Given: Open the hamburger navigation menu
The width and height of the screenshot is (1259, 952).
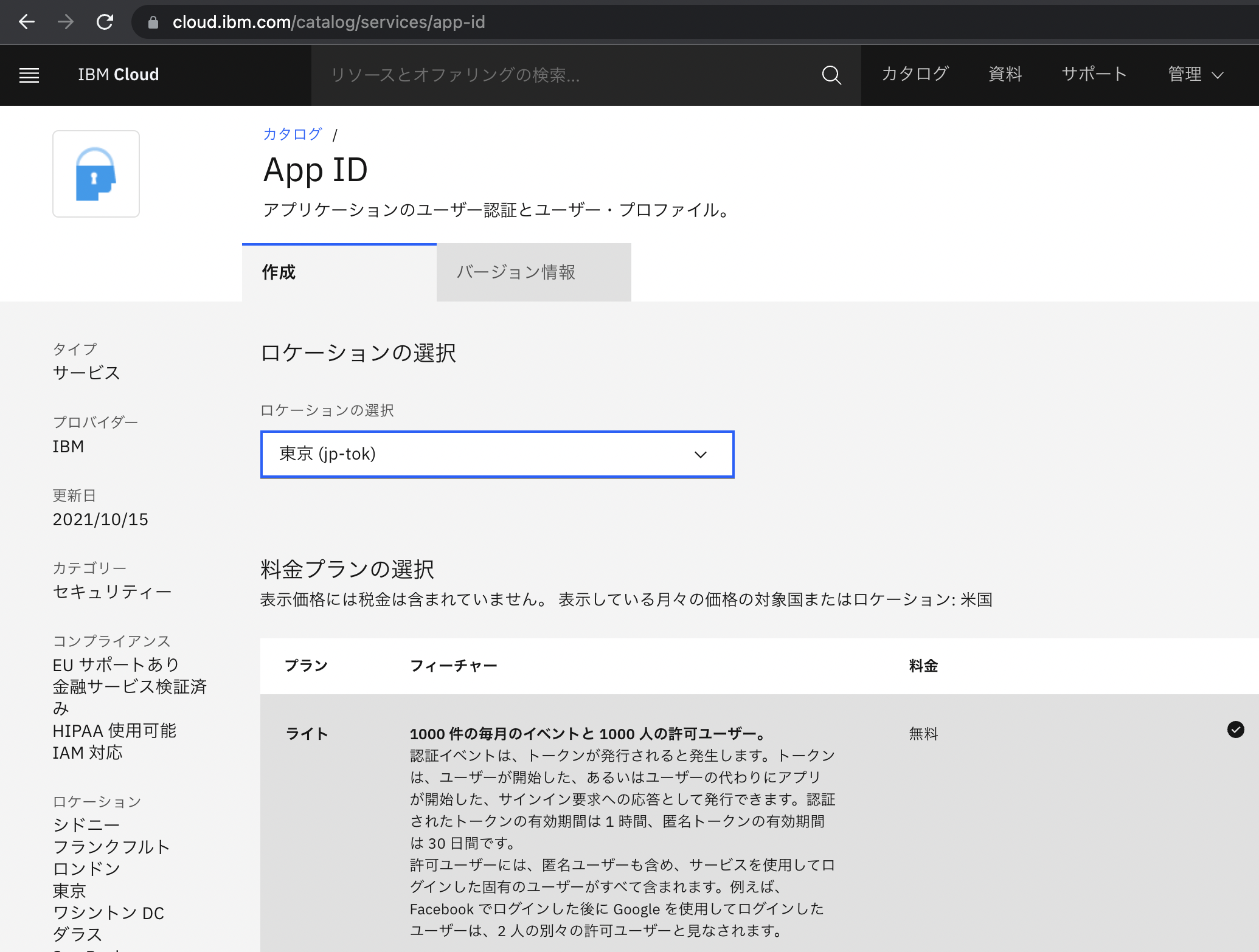Looking at the screenshot, I should (x=29, y=75).
